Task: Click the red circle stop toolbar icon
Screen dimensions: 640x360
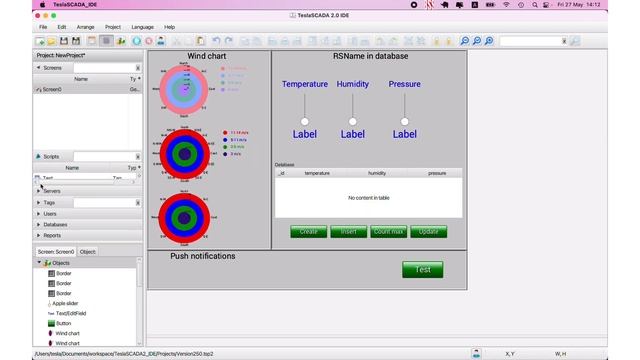Action: (149, 41)
